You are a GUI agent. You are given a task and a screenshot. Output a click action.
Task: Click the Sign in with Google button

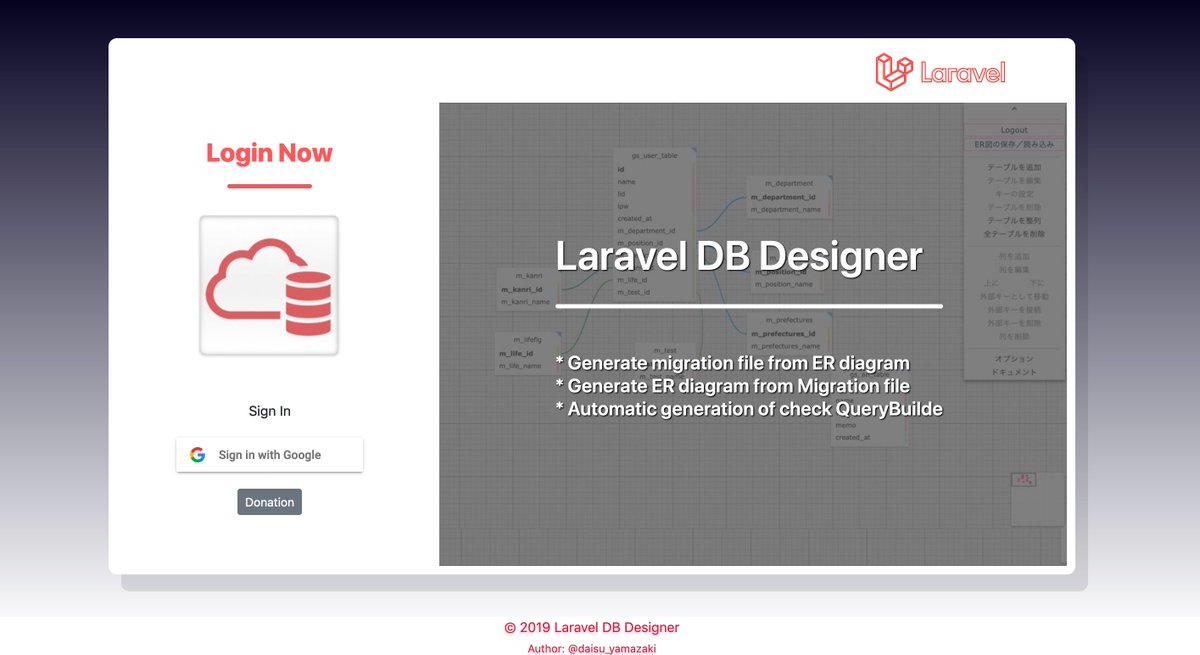coord(269,455)
